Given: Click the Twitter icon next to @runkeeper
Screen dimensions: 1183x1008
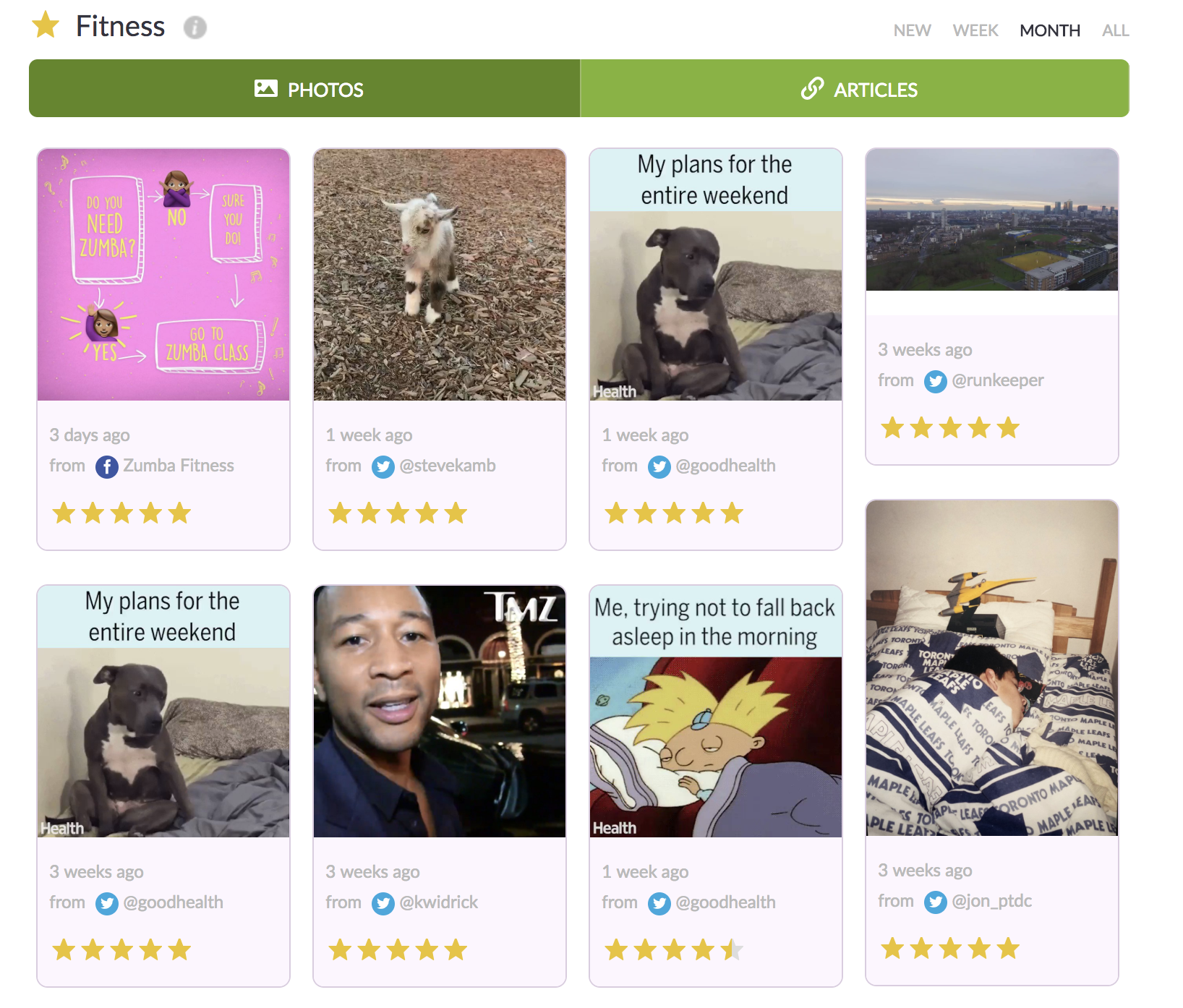Looking at the screenshot, I should tap(936, 381).
